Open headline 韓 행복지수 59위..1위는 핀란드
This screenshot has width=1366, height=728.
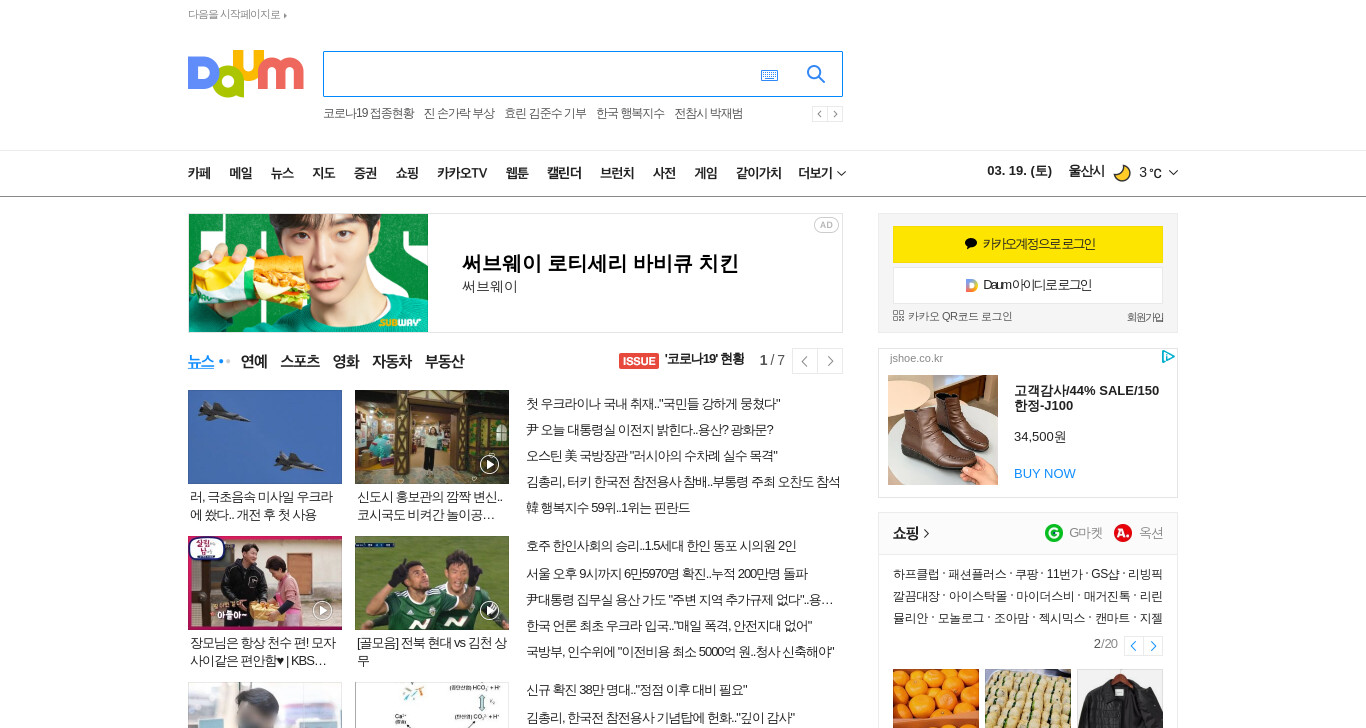608,508
